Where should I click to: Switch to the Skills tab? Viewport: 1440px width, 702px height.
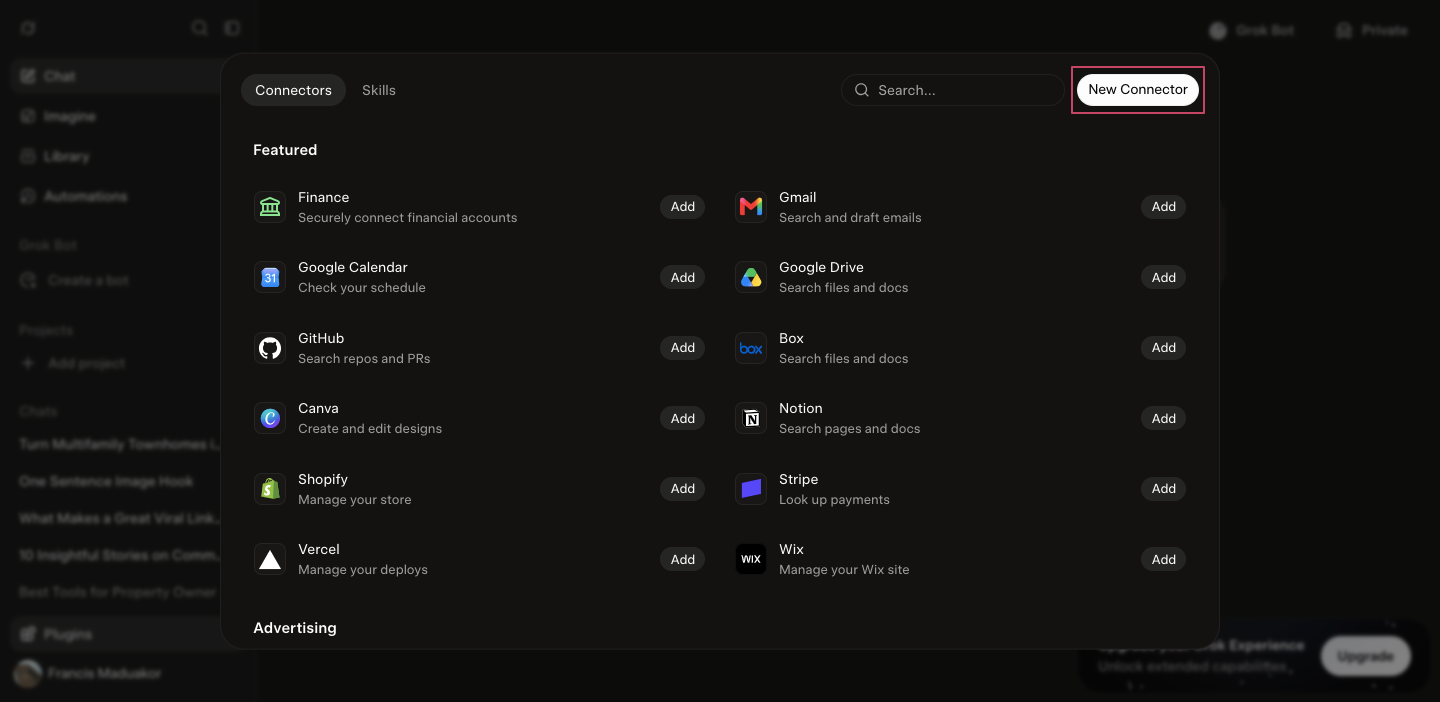tap(379, 90)
